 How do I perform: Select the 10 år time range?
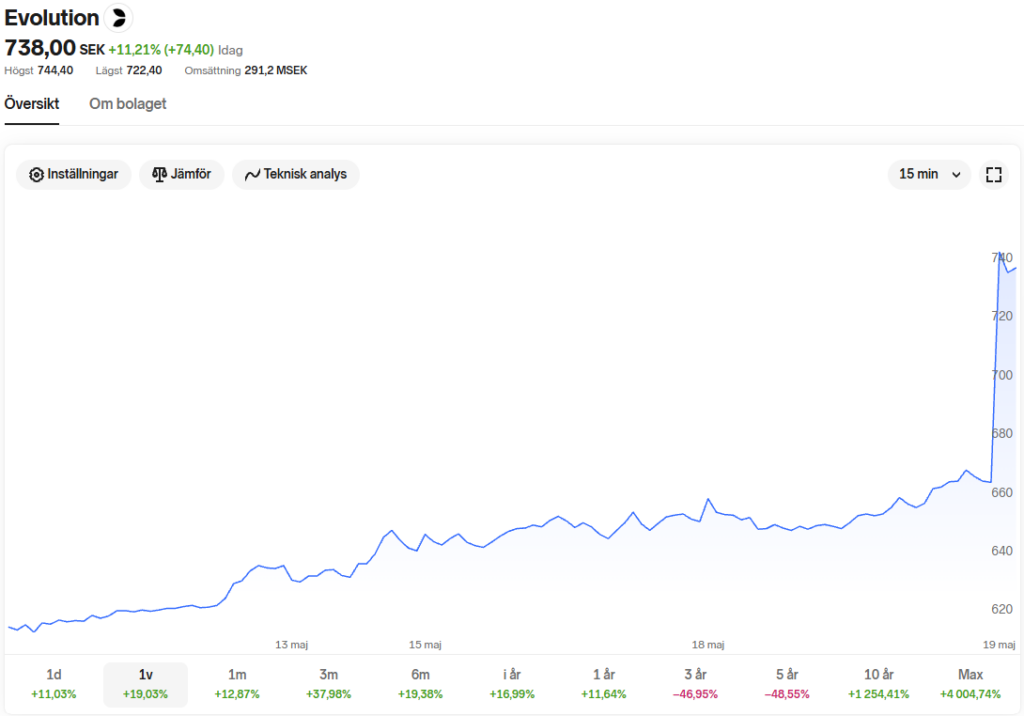(878, 684)
